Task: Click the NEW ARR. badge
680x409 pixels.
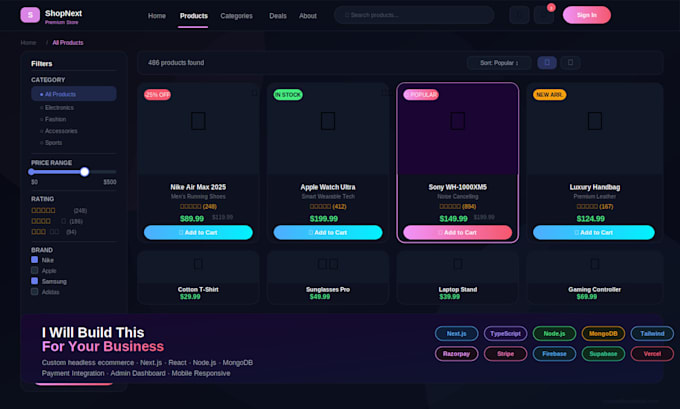Action: coord(549,95)
